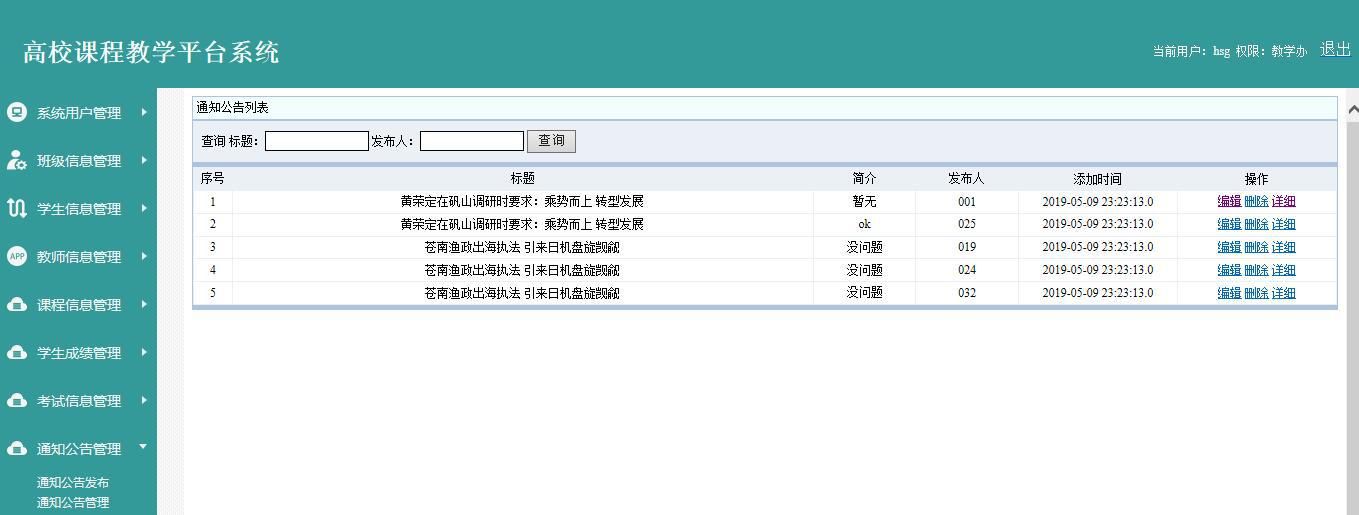Click the 添加时间 column header

[x=1097, y=178]
